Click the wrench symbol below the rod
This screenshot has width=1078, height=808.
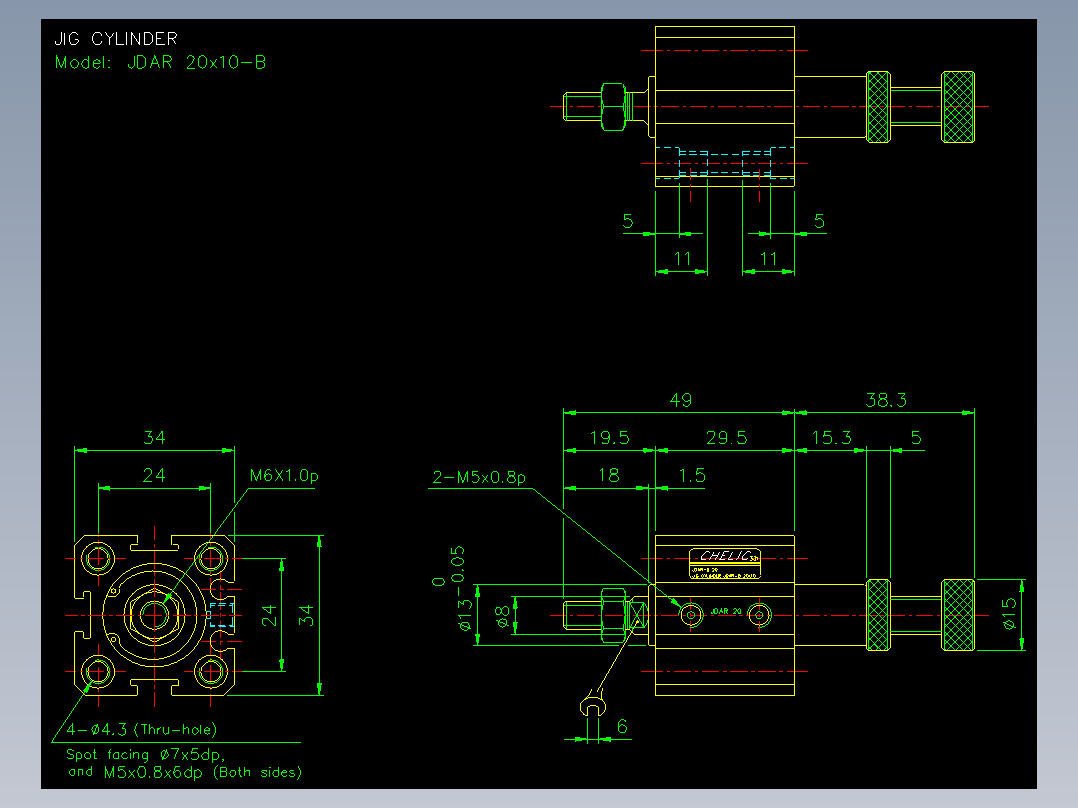(x=593, y=703)
